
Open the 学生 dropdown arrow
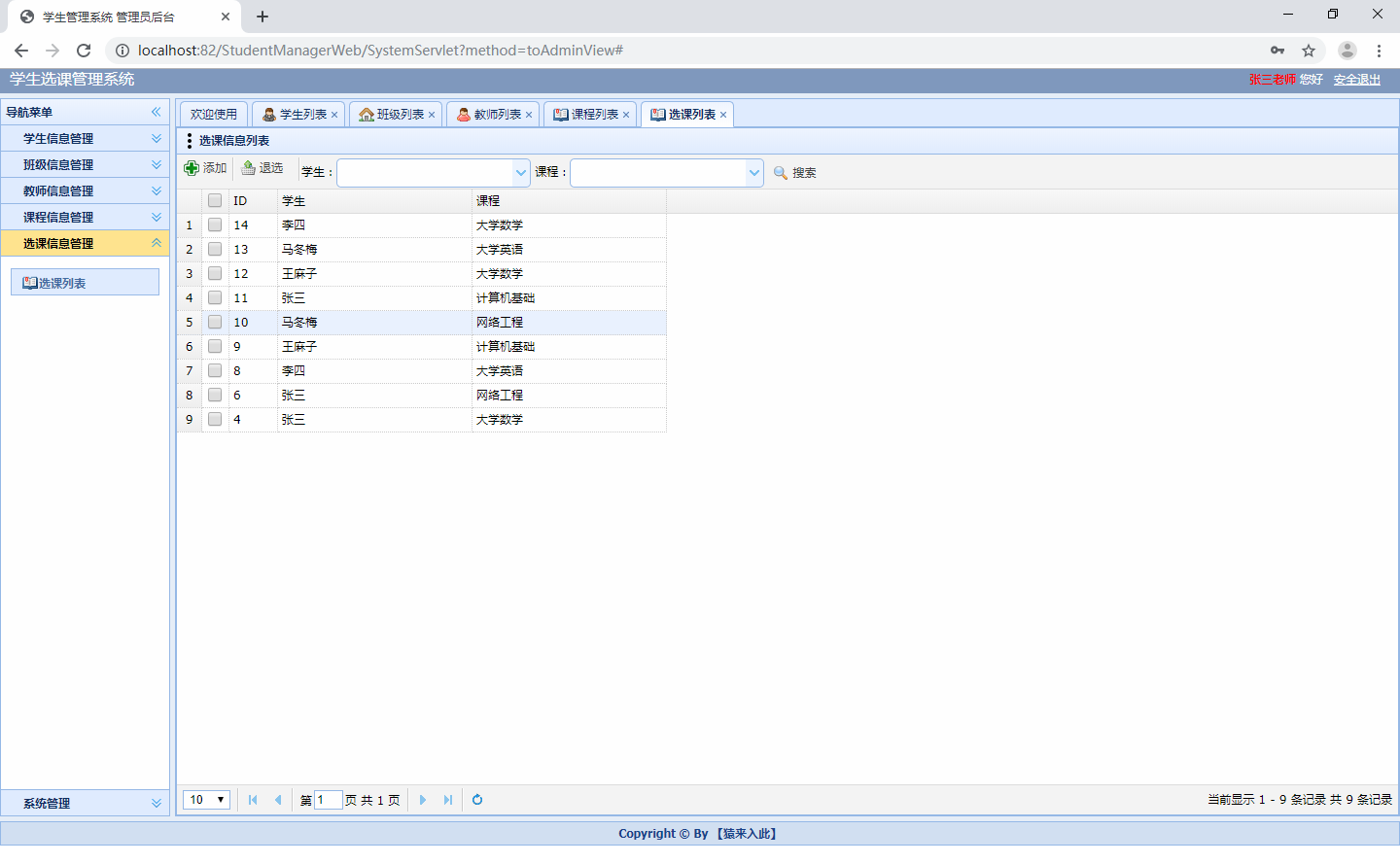pyautogui.click(x=521, y=172)
